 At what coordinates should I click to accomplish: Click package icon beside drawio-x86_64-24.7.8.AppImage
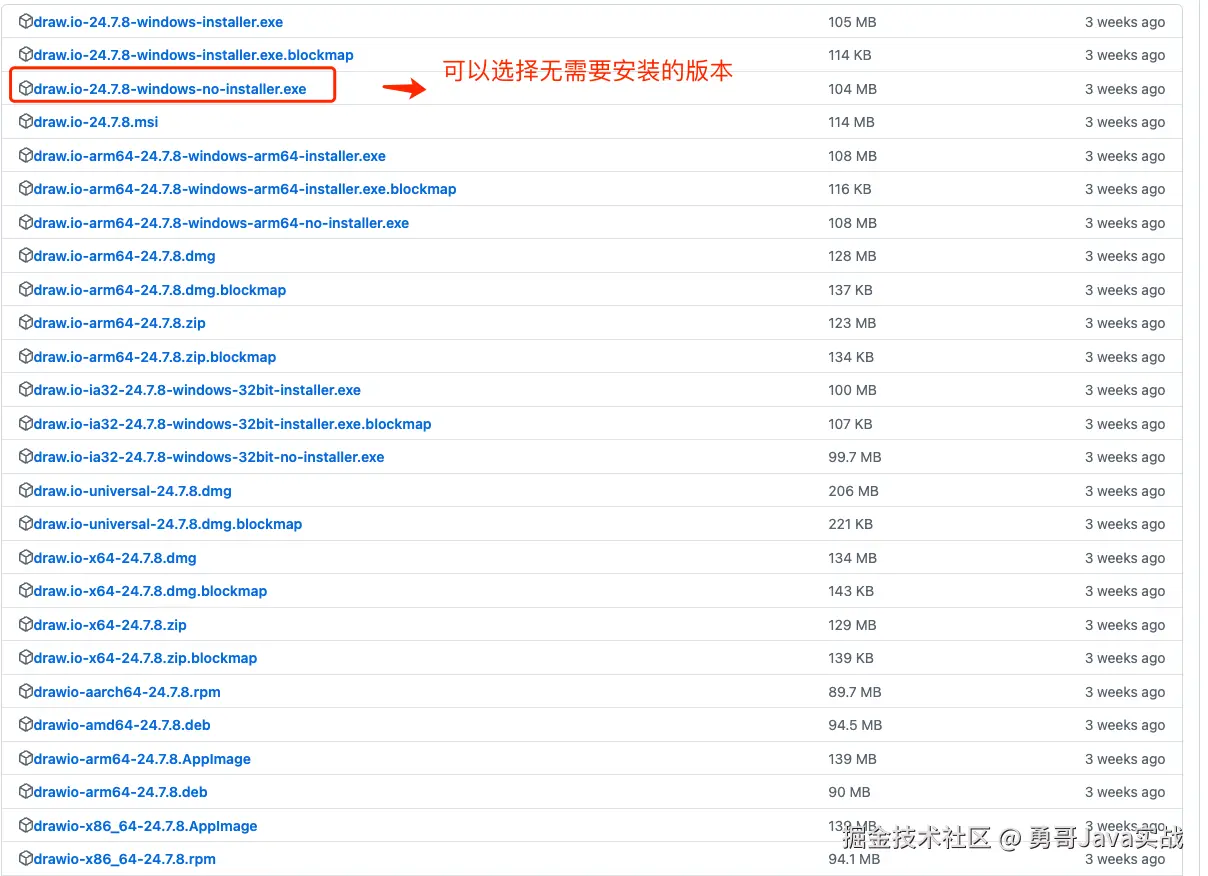click(x=26, y=826)
